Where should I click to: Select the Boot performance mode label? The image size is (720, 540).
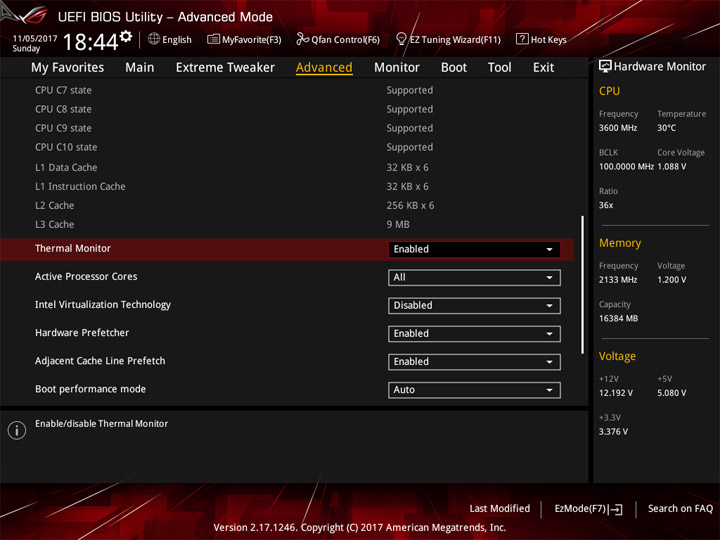[x=90, y=389]
